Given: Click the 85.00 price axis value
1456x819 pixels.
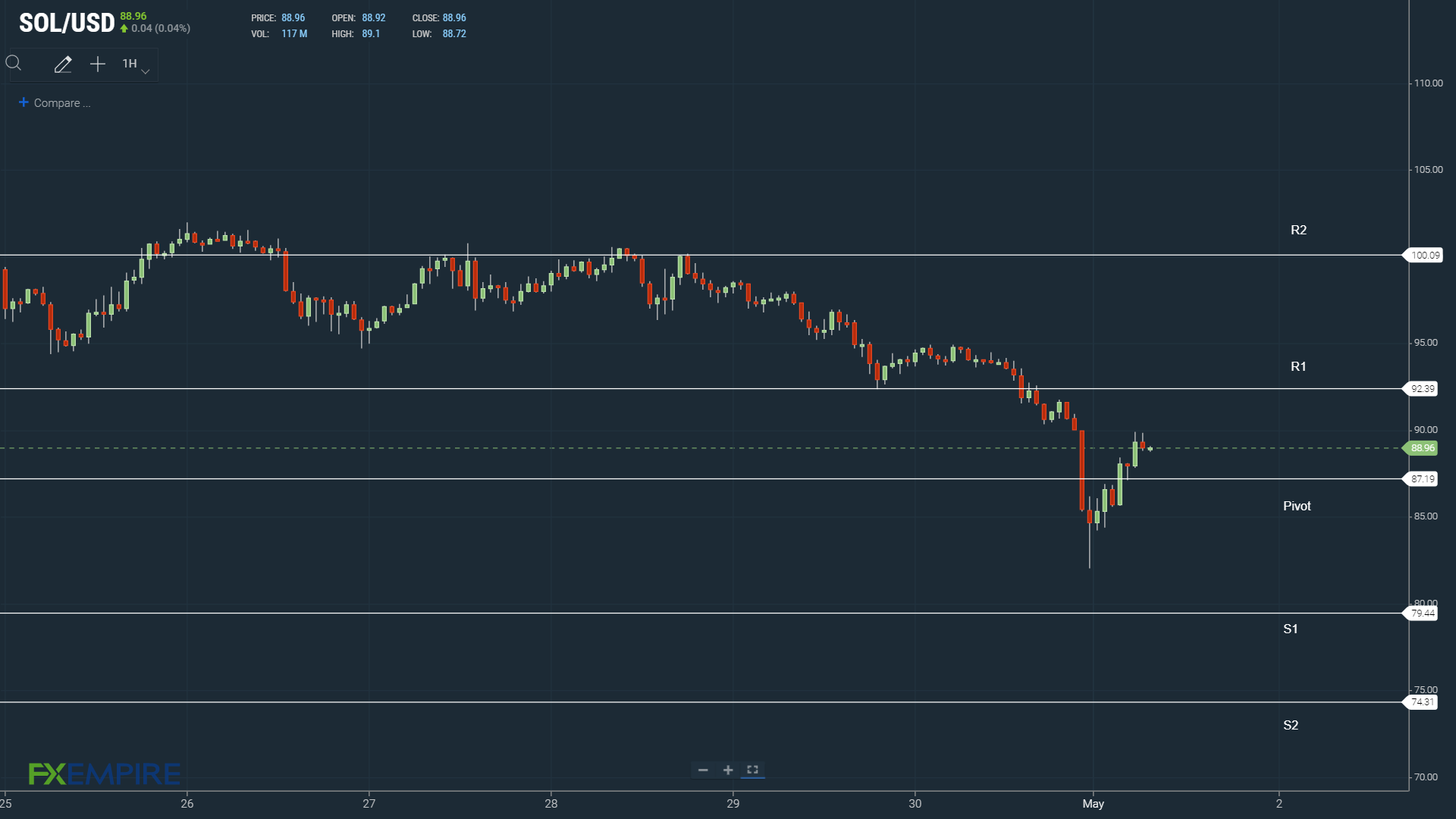Looking at the screenshot, I should (x=1426, y=516).
